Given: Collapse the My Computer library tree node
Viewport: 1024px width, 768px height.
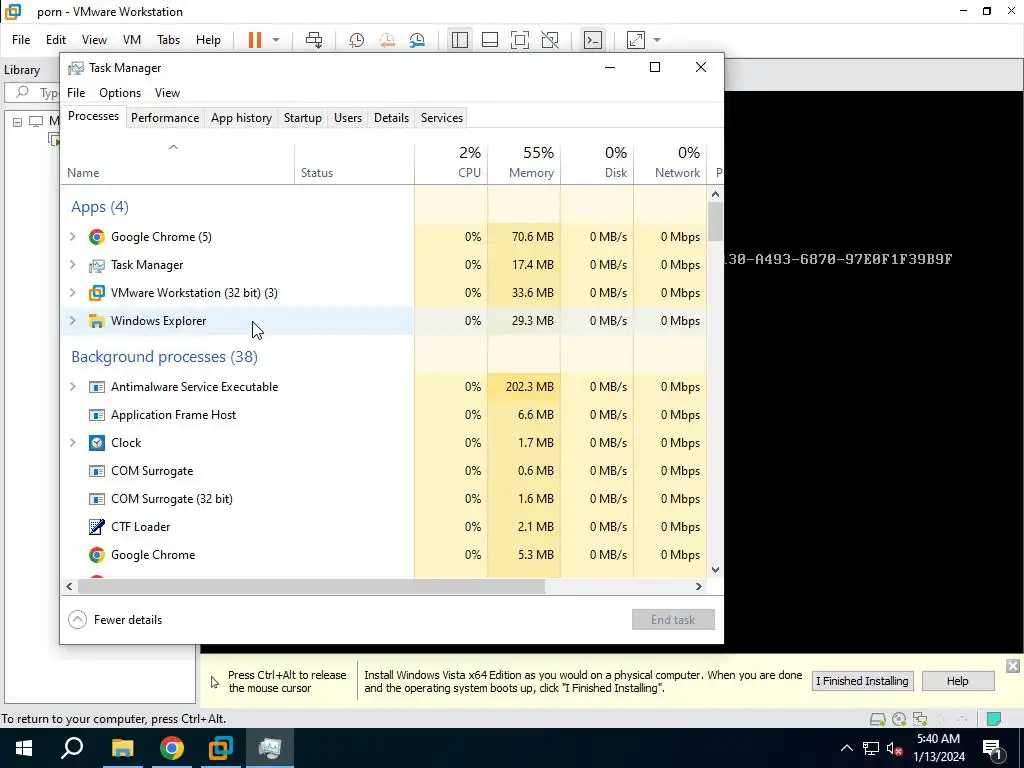Looking at the screenshot, I should [17, 121].
